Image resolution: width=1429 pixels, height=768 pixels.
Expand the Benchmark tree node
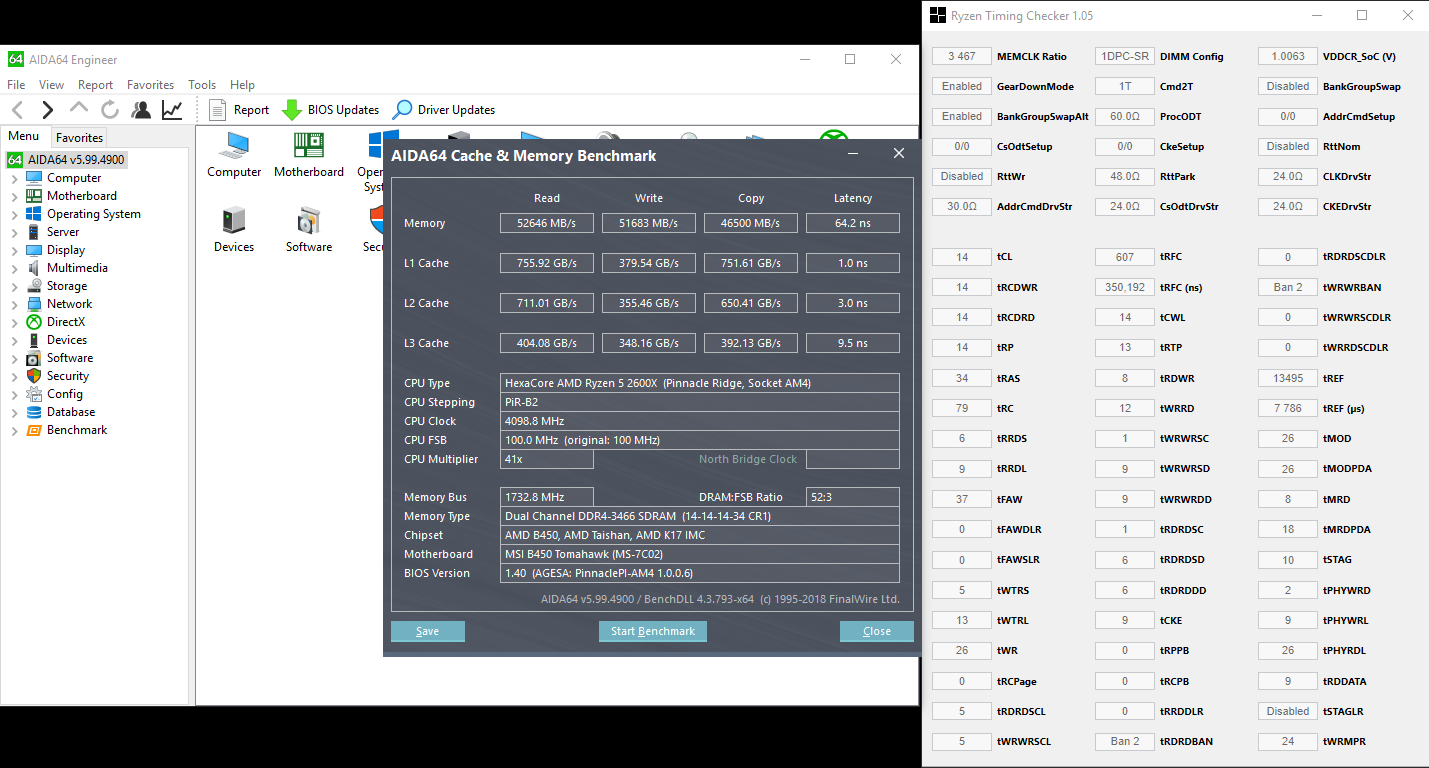click(14, 430)
